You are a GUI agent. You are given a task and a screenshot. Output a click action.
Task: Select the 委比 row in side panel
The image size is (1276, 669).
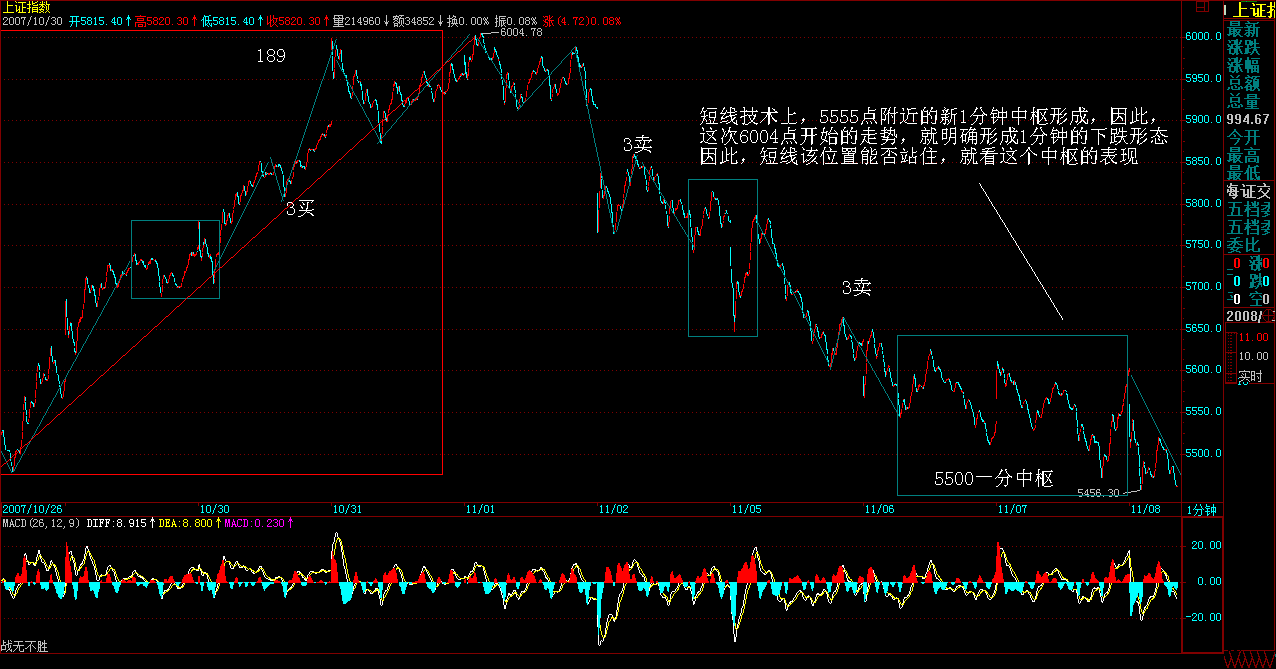[1244, 244]
